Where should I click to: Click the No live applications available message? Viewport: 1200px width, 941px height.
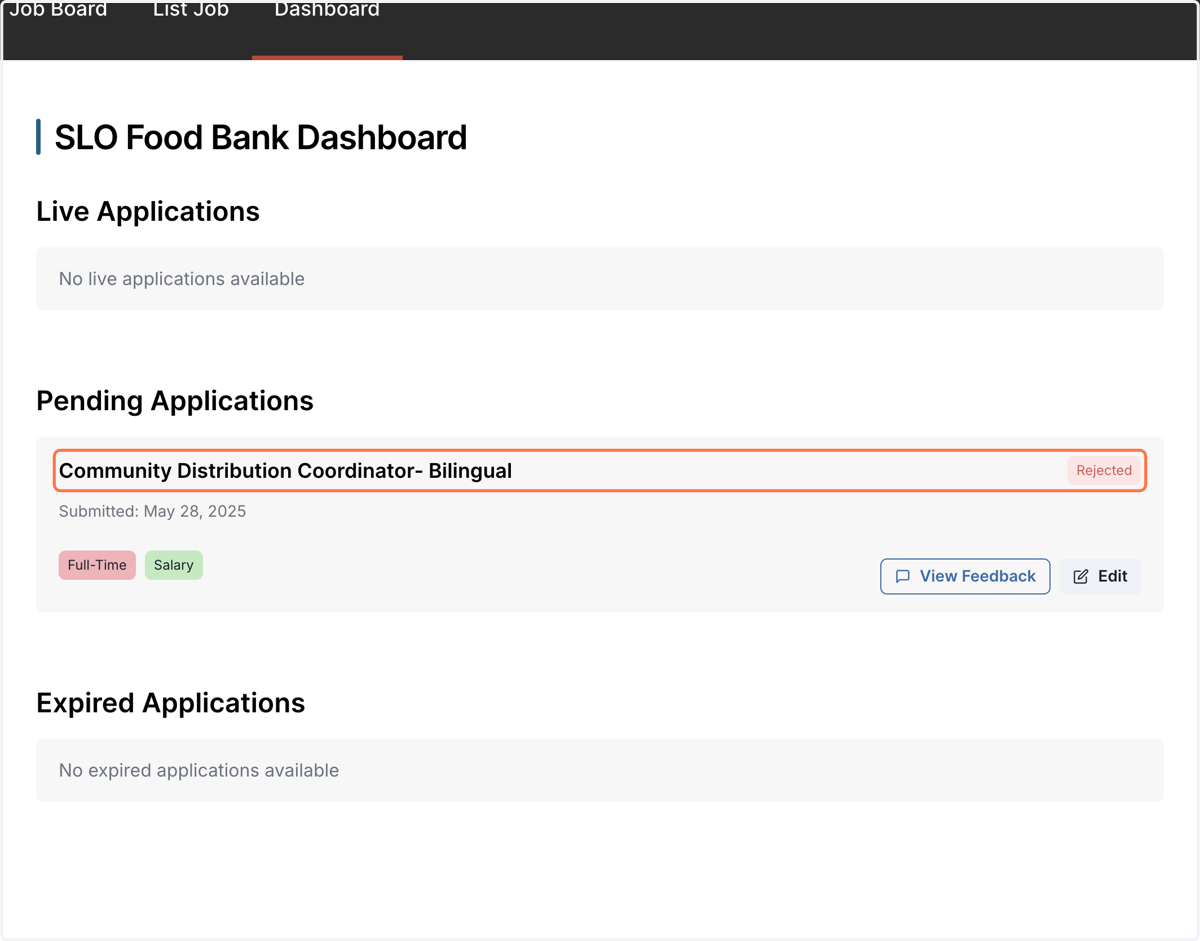coord(182,279)
